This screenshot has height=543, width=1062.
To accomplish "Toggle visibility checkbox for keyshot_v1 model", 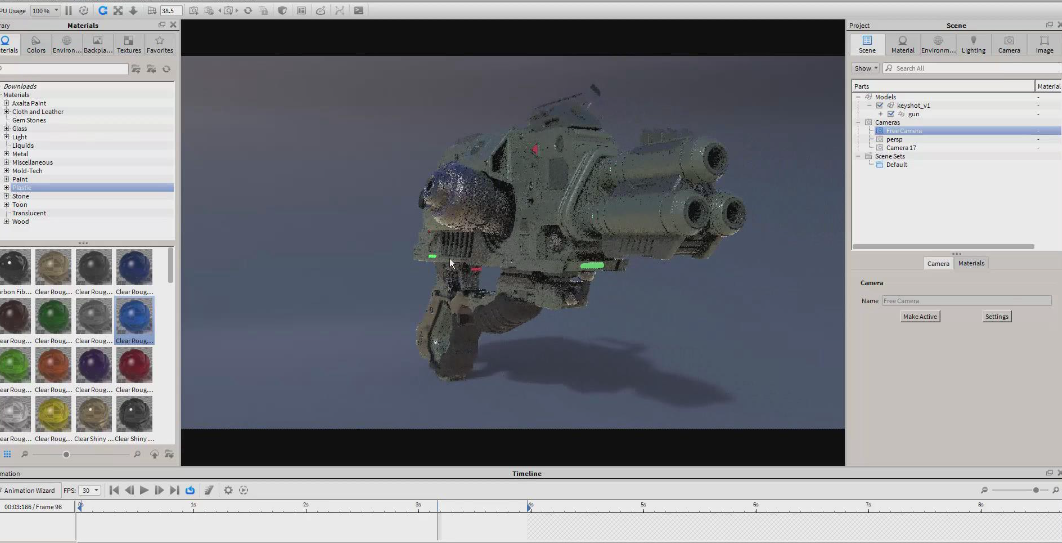I will pyautogui.click(x=879, y=105).
